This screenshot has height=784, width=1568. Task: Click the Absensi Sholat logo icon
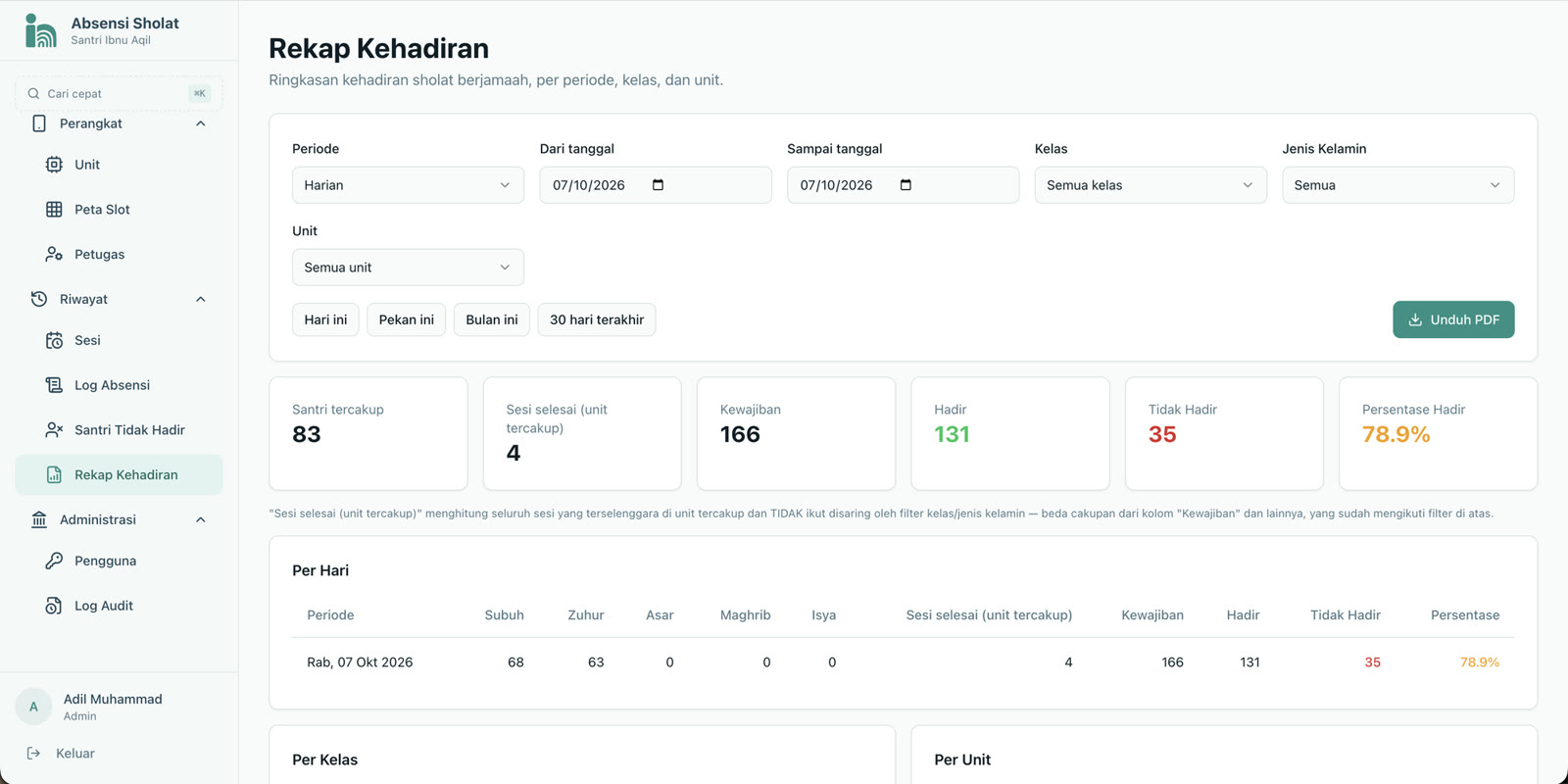(x=40, y=30)
